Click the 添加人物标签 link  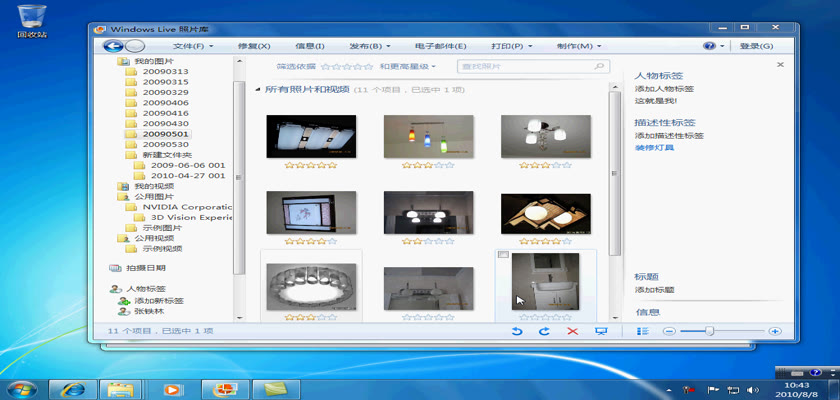coord(664,88)
